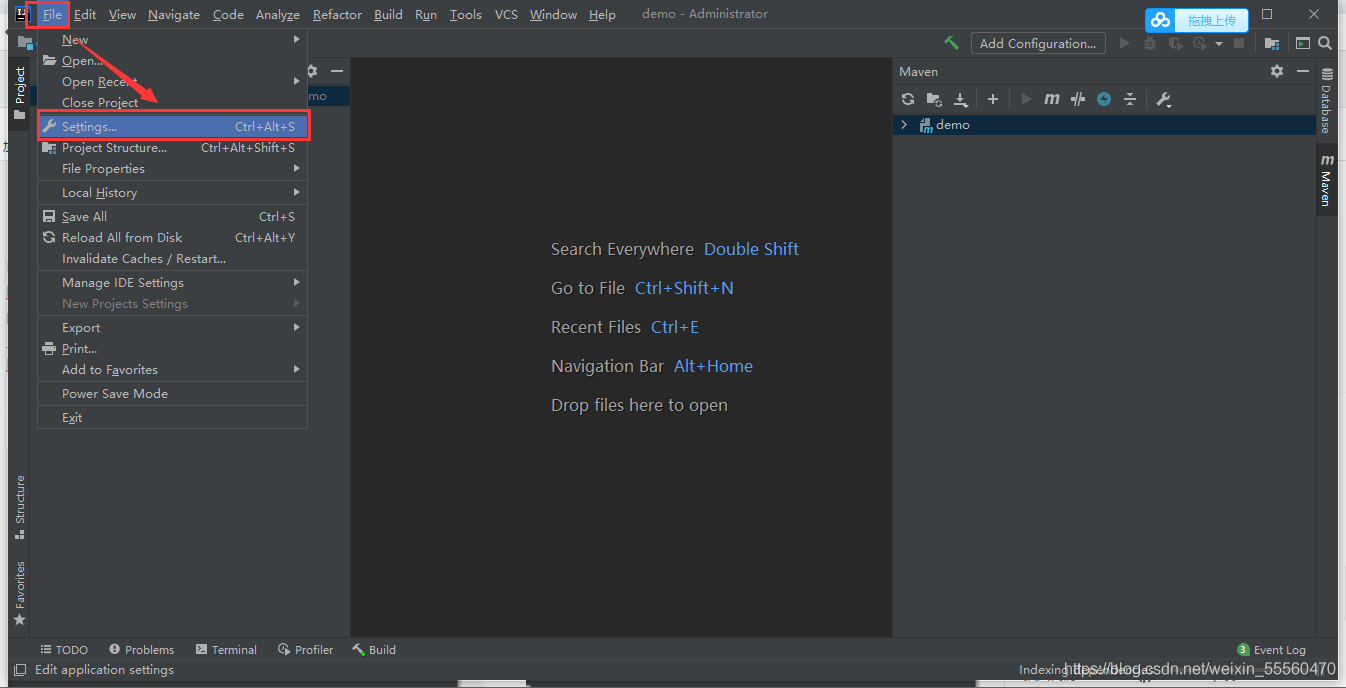Choose Print... from File menu

click(172, 349)
